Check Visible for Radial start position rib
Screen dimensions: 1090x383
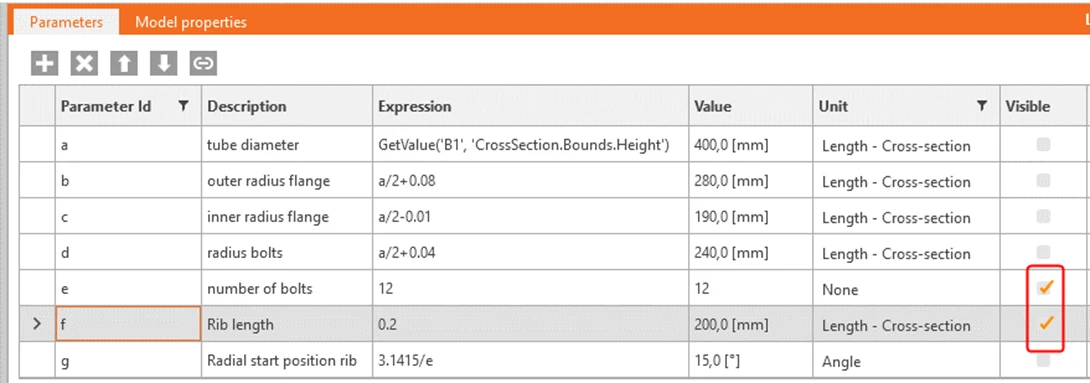1043,360
